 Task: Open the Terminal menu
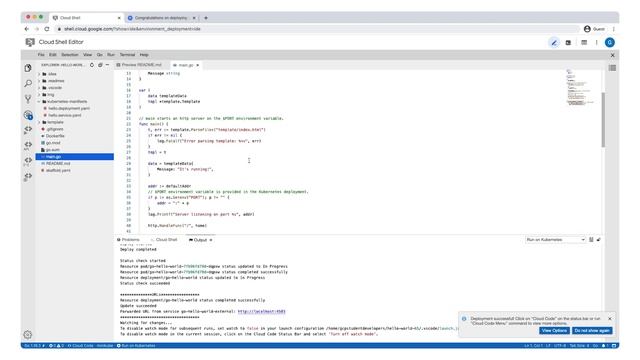[127, 55]
